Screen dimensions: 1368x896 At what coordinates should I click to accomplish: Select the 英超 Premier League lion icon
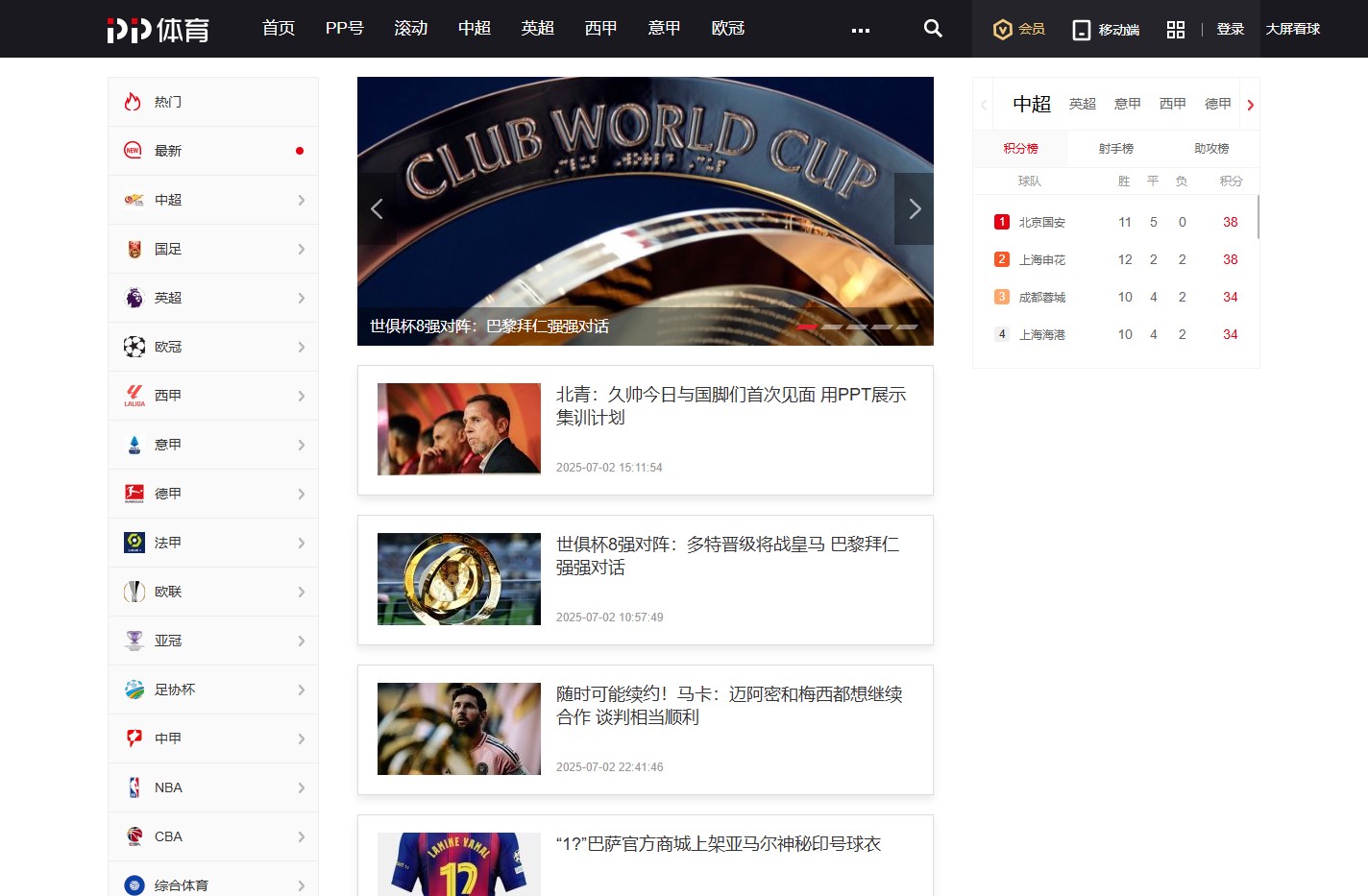[134, 298]
